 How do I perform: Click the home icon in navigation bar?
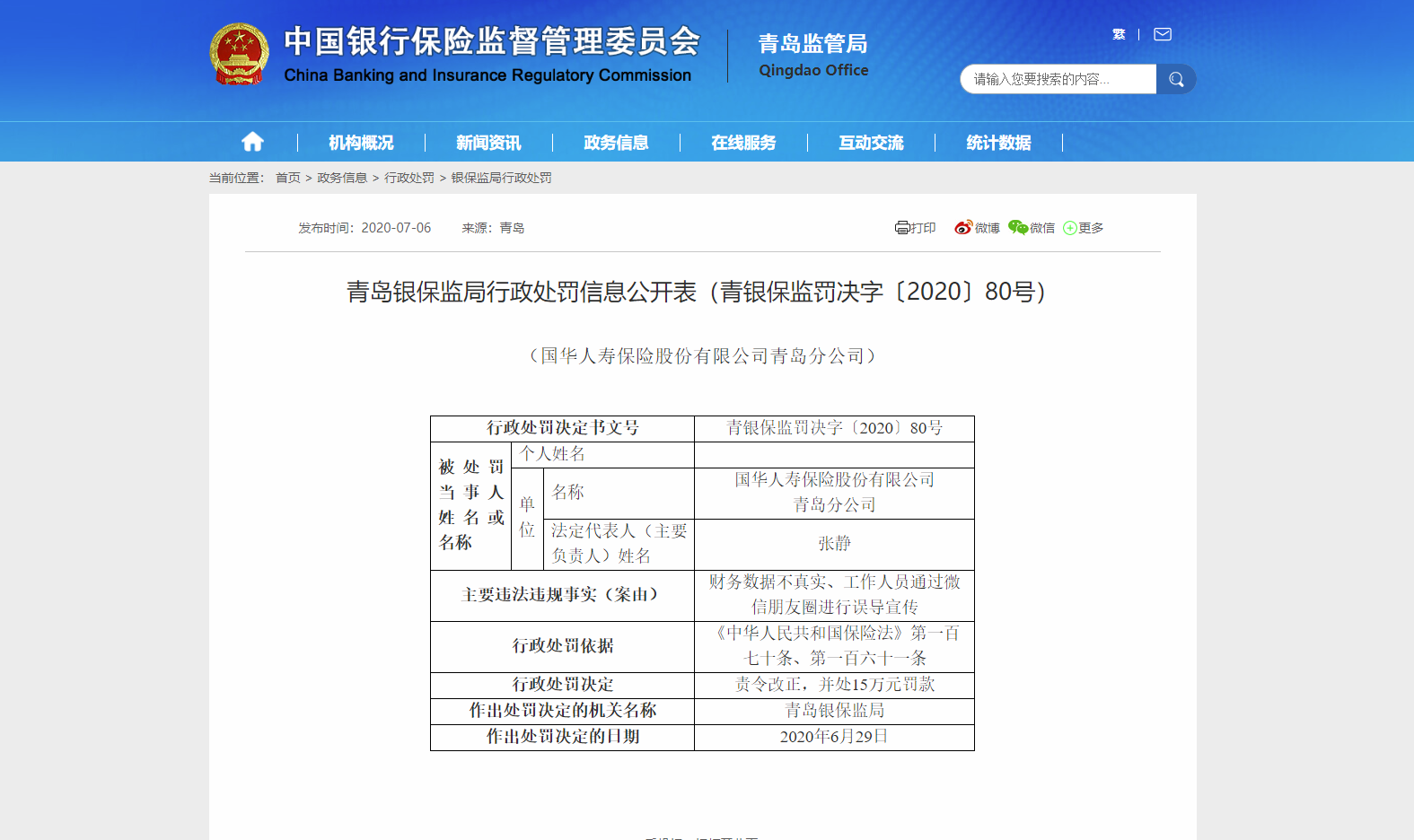coord(252,142)
